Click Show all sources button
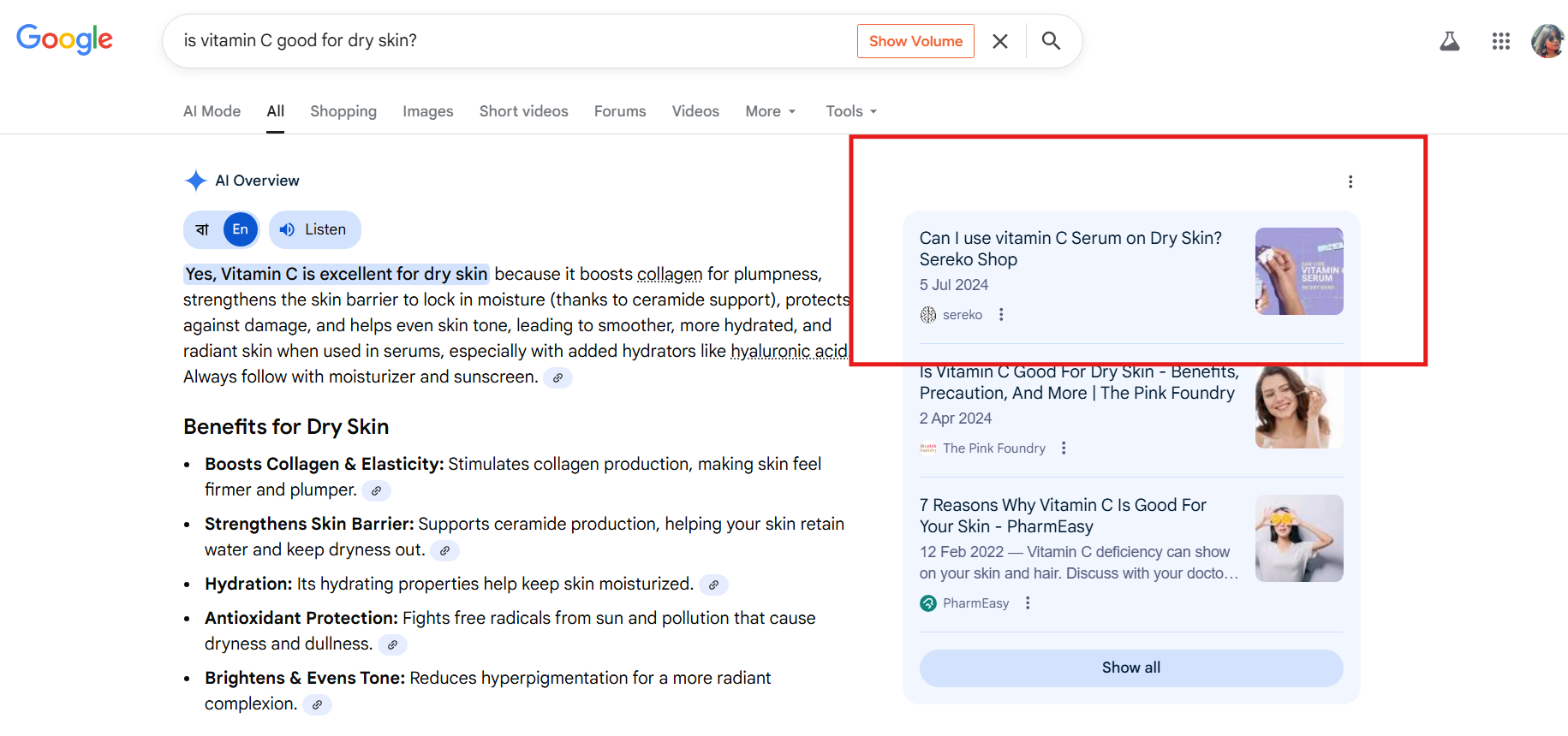1568x736 pixels. [1130, 668]
